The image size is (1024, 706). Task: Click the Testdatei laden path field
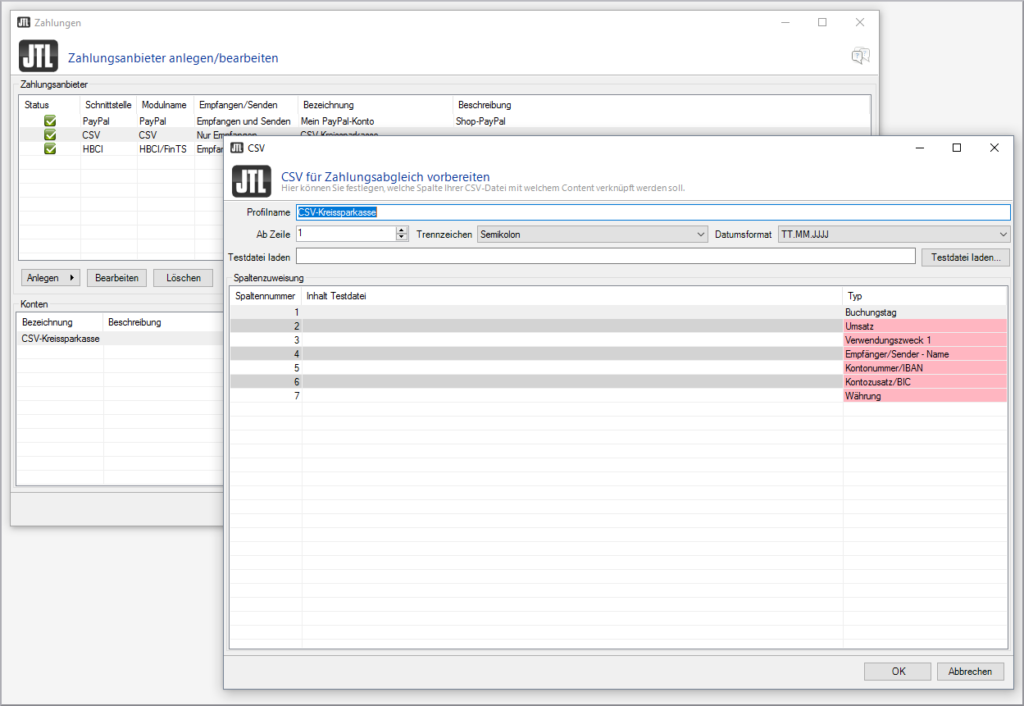click(x=605, y=257)
